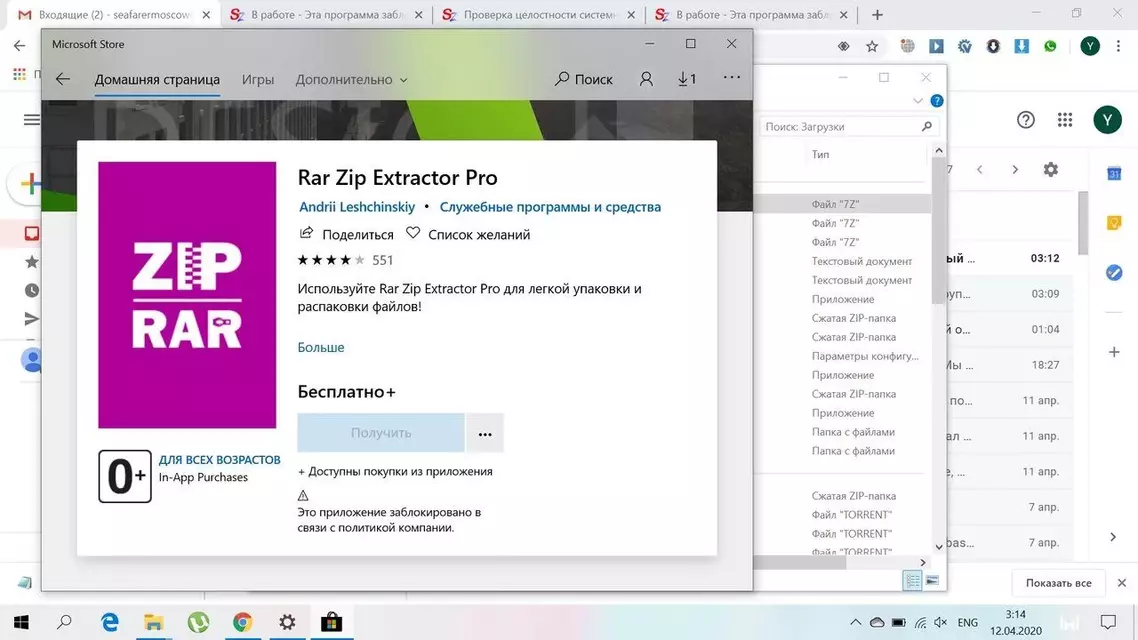Open Поиск in Microsoft Store

[584, 79]
